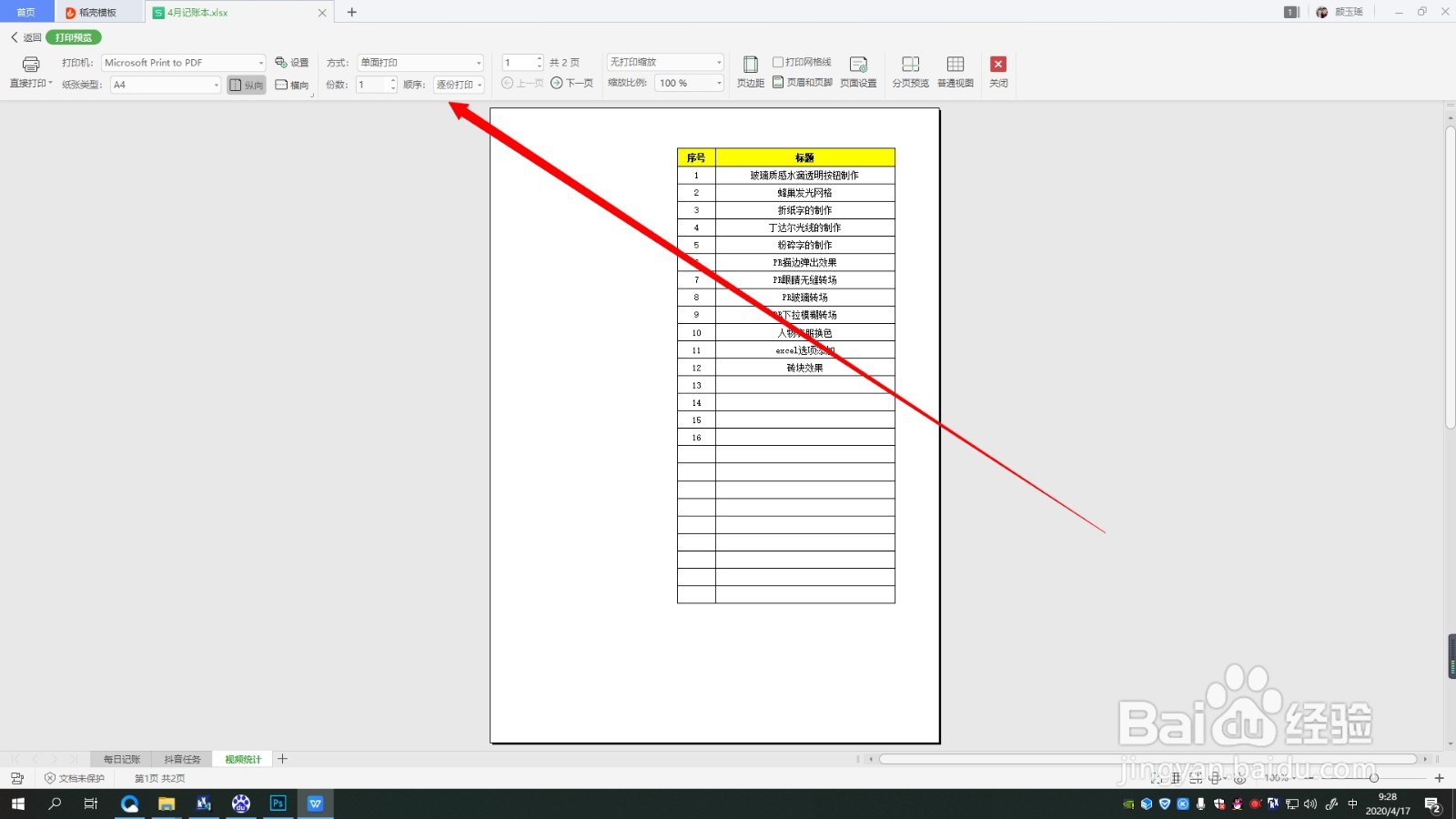The height and width of the screenshot is (819, 1456).
Task: Open 页面设置 page setup
Action: click(858, 72)
